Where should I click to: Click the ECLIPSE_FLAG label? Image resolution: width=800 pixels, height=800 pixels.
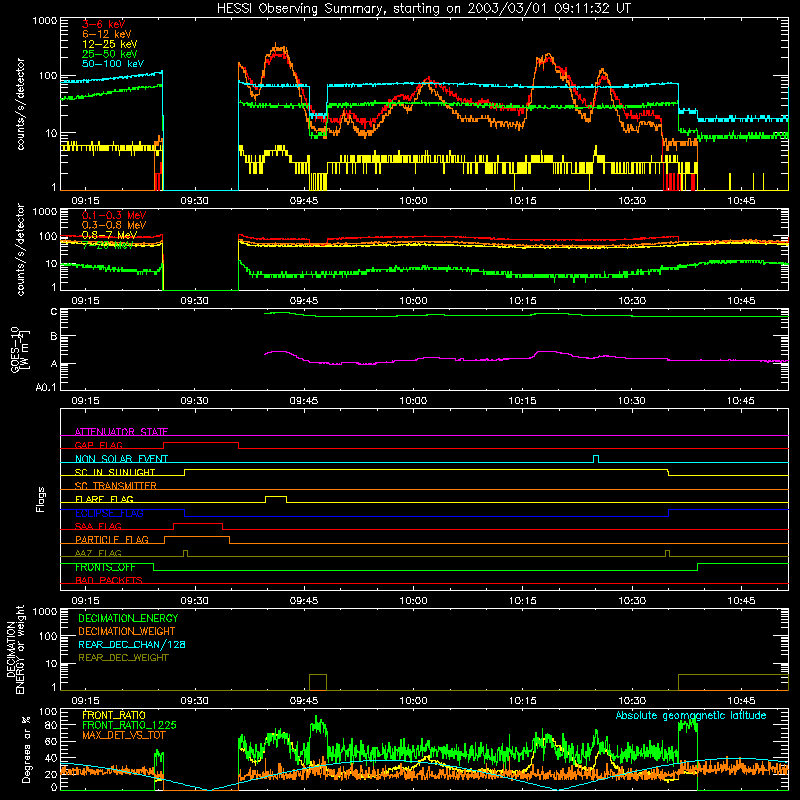(109, 513)
